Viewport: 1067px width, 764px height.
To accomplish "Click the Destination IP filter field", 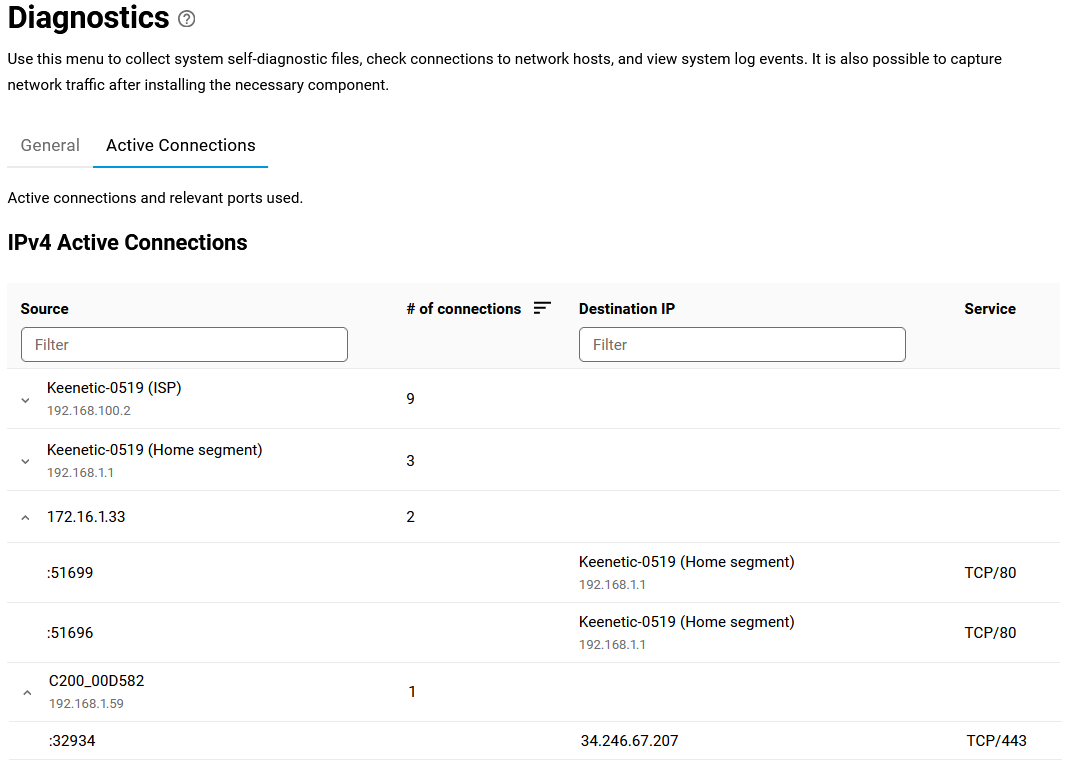I will point(742,344).
